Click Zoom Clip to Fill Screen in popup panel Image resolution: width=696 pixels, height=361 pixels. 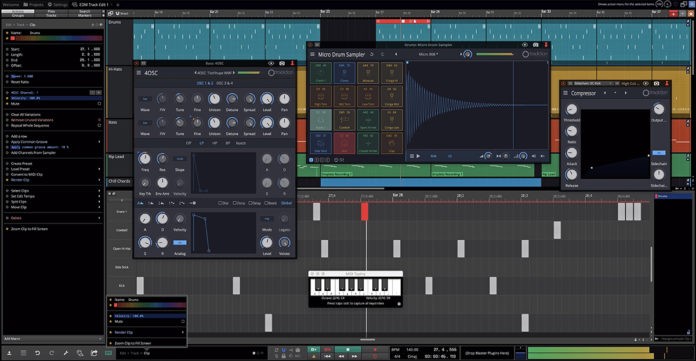(x=133, y=343)
